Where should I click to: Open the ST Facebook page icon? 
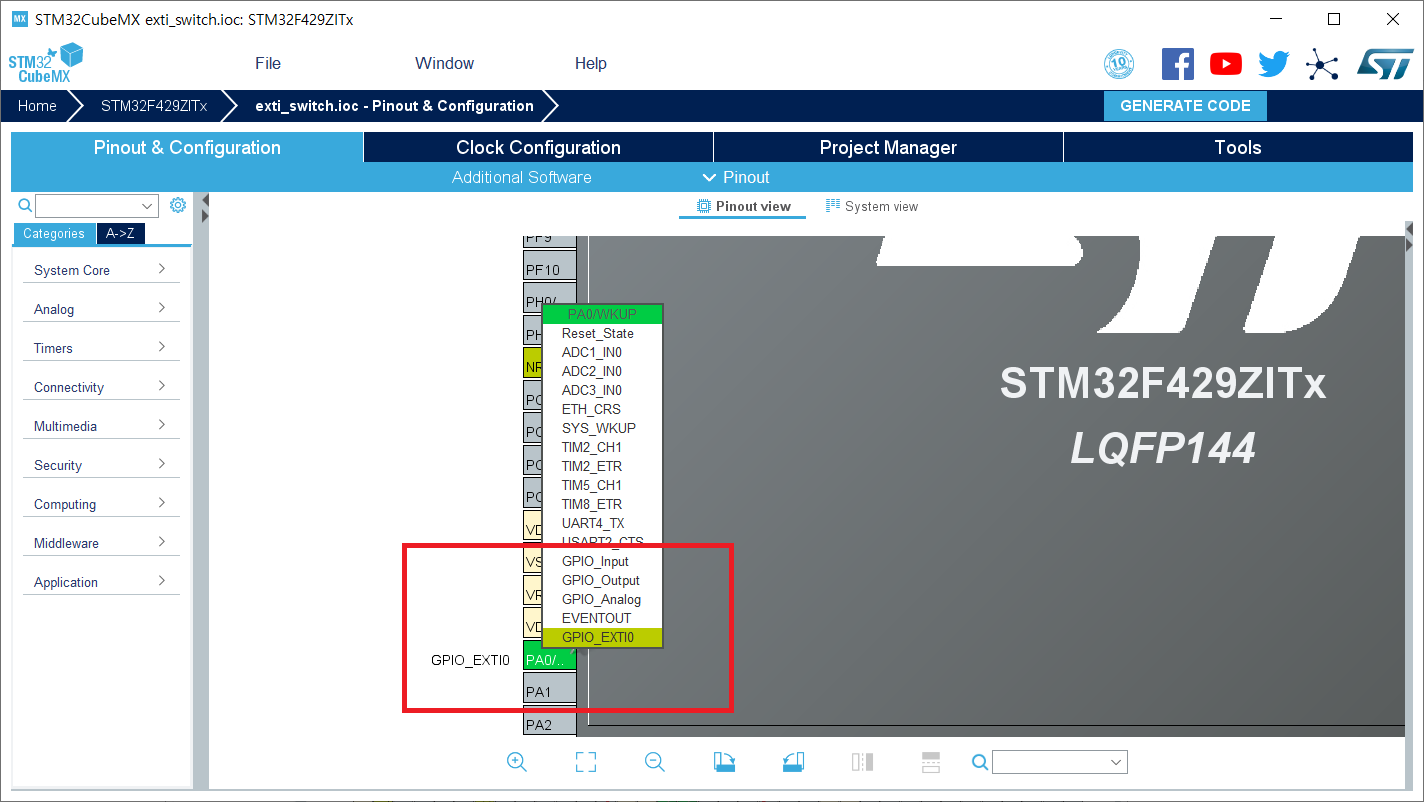tap(1177, 64)
